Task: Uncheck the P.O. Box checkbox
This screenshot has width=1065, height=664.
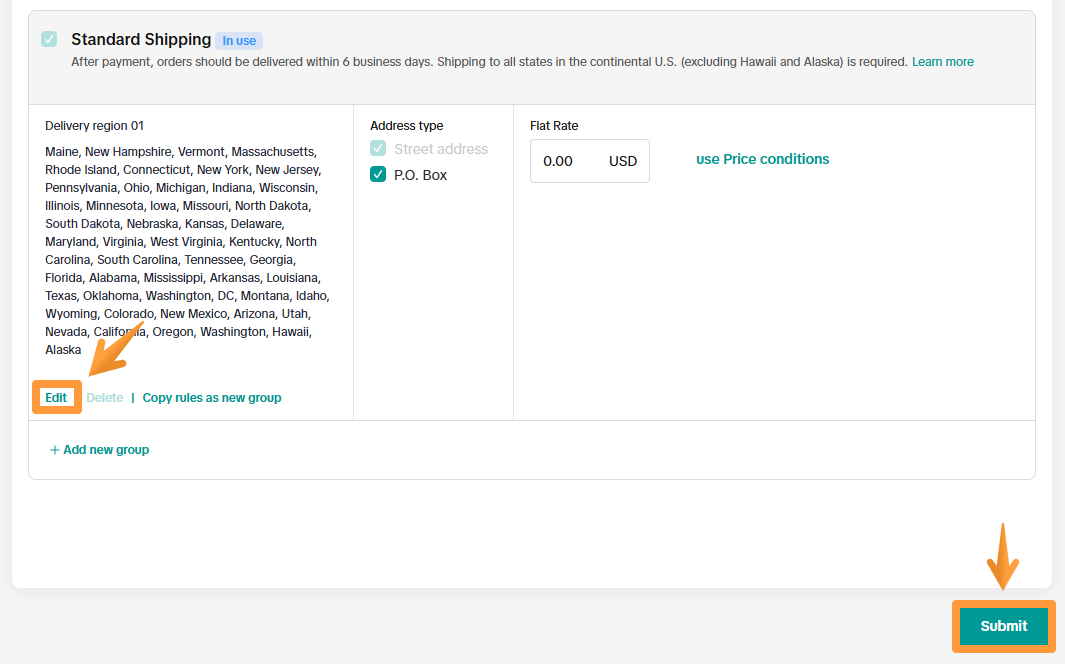Action: 378,174
